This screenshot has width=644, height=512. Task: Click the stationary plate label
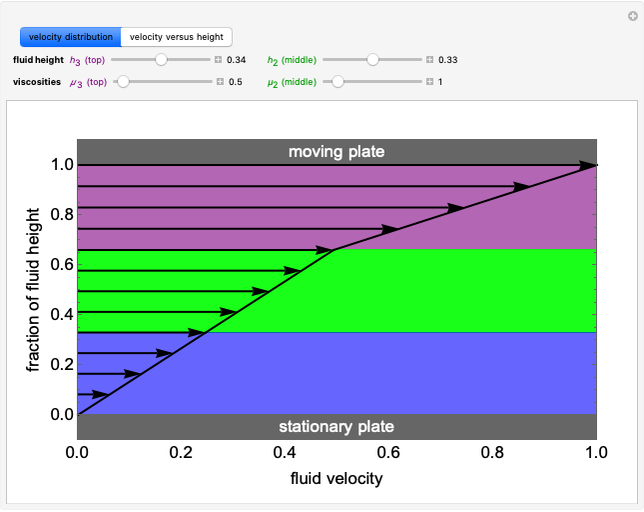point(336,426)
